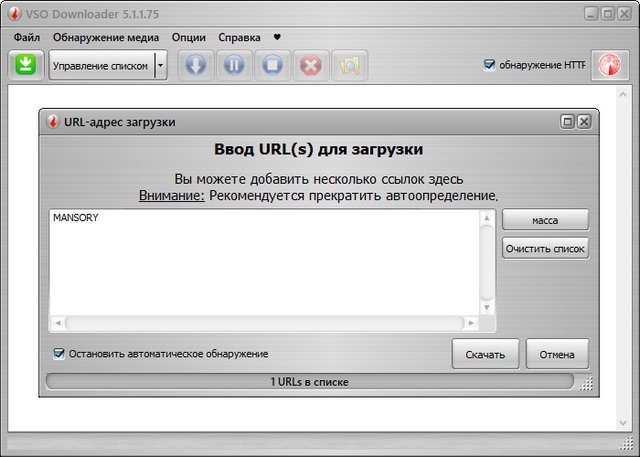Close the URL-адрес загрузки dialog
Viewport: 640px width, 457px height.
pos(584,121)
